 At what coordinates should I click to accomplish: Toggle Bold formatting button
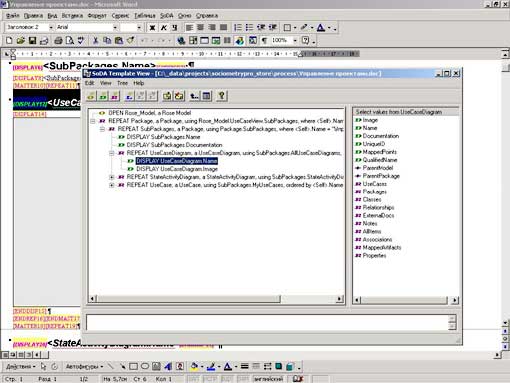coord(152,27)
